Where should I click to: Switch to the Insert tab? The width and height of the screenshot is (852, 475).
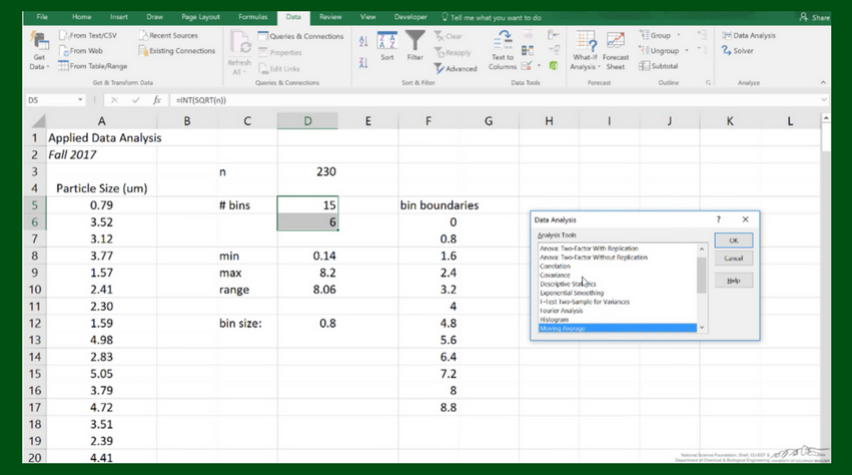click(x=118, y=17)
